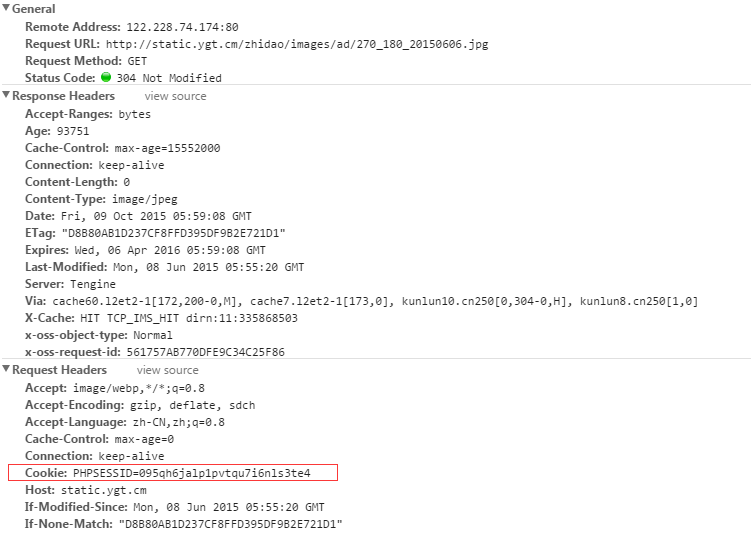
Task: Click view source beside Response Headers
Action: coord(175,96)
